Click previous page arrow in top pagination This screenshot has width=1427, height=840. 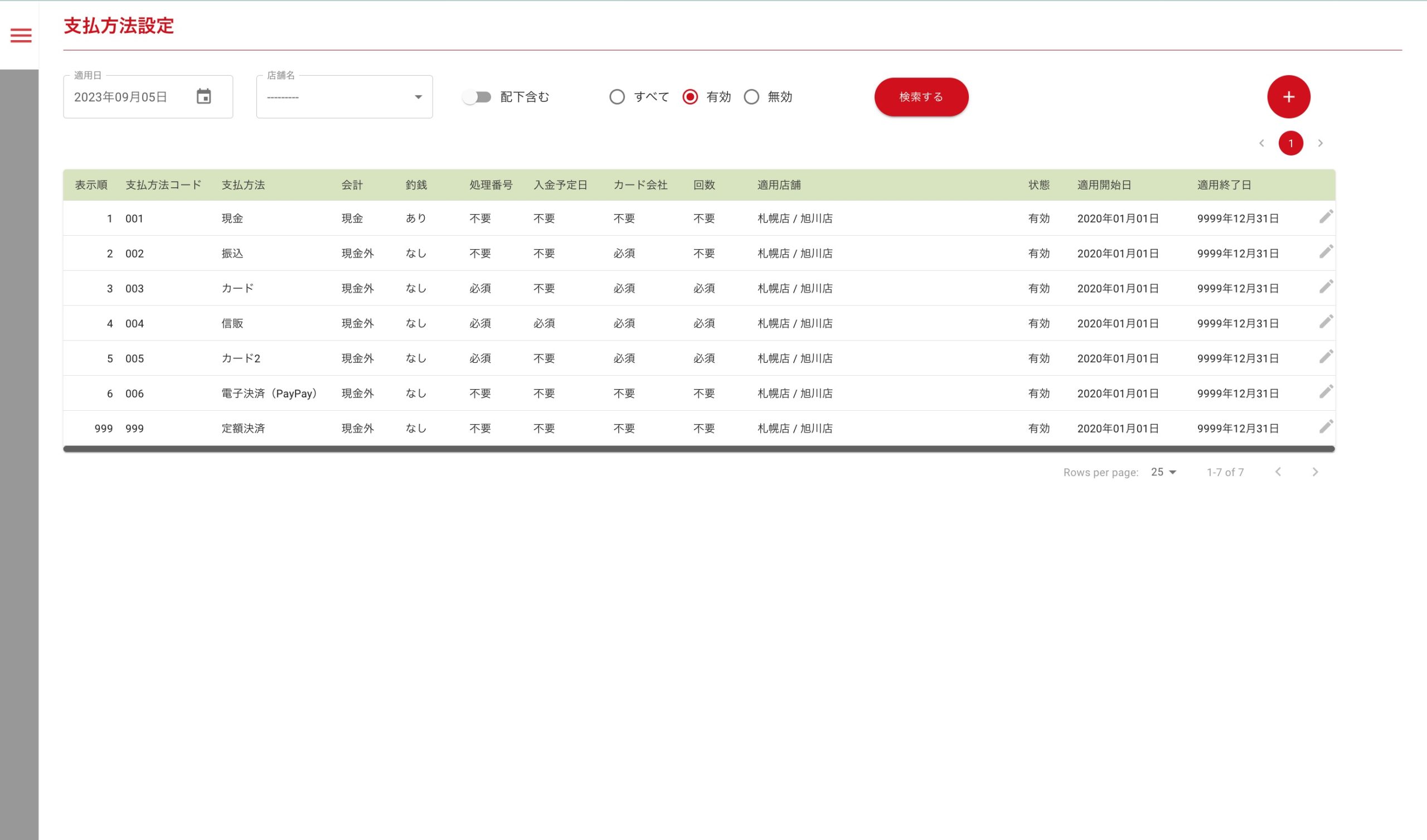(1261, 143)
